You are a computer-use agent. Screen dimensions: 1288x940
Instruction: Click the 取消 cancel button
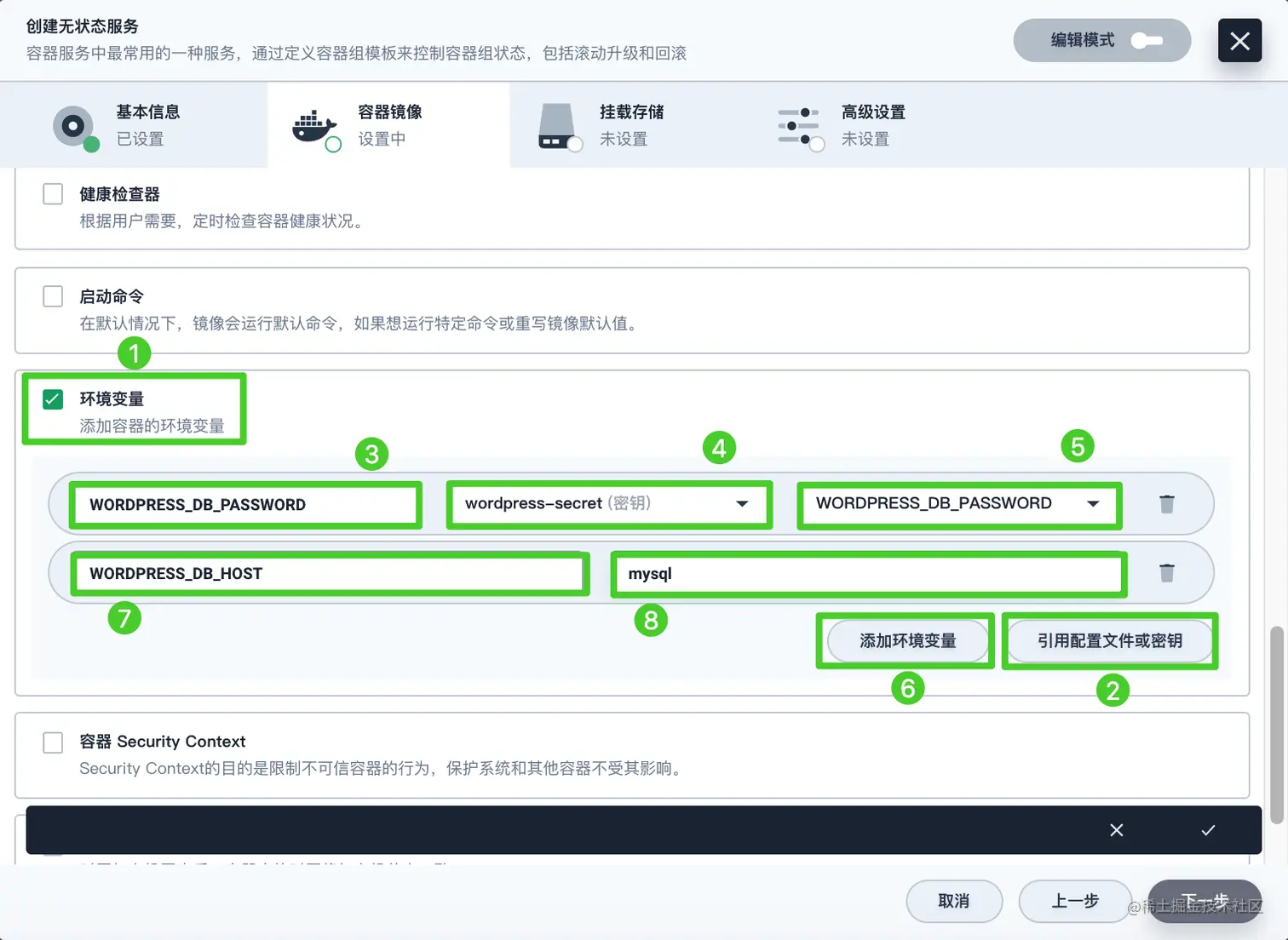pyautogui.click(x=954, y=901)
